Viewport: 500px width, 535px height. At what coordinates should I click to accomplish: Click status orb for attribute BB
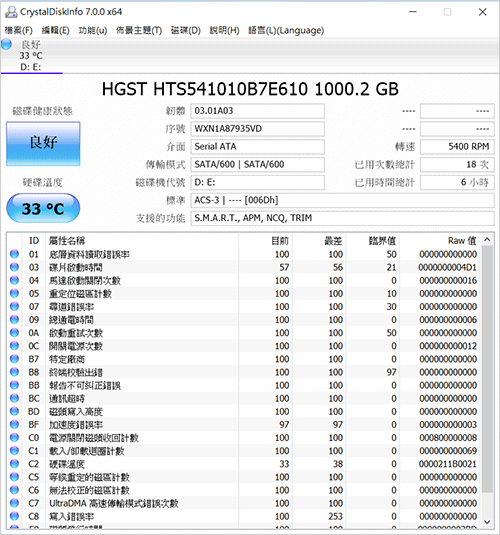[14, 385]
